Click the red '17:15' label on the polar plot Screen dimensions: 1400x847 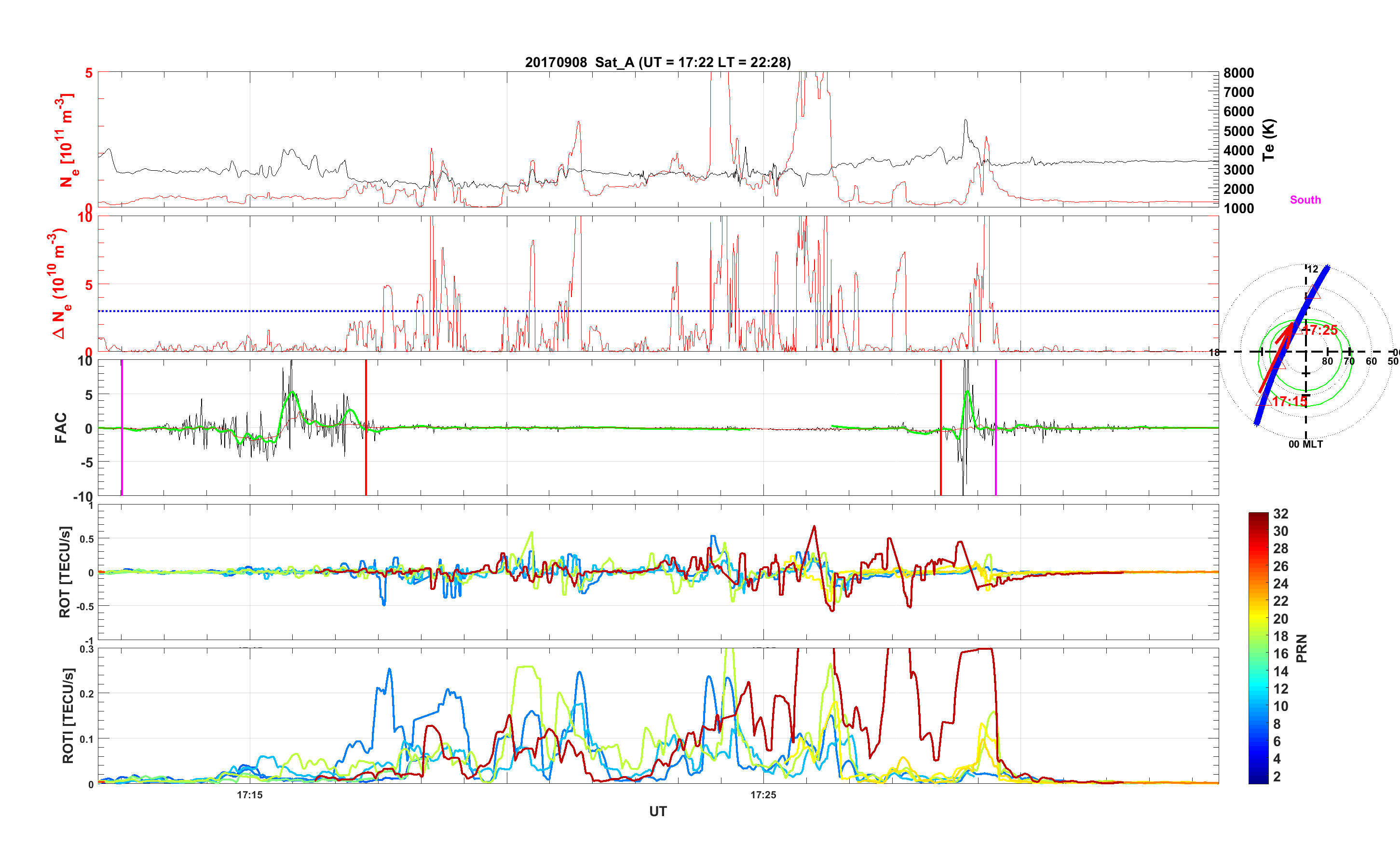pos(1289,401)
